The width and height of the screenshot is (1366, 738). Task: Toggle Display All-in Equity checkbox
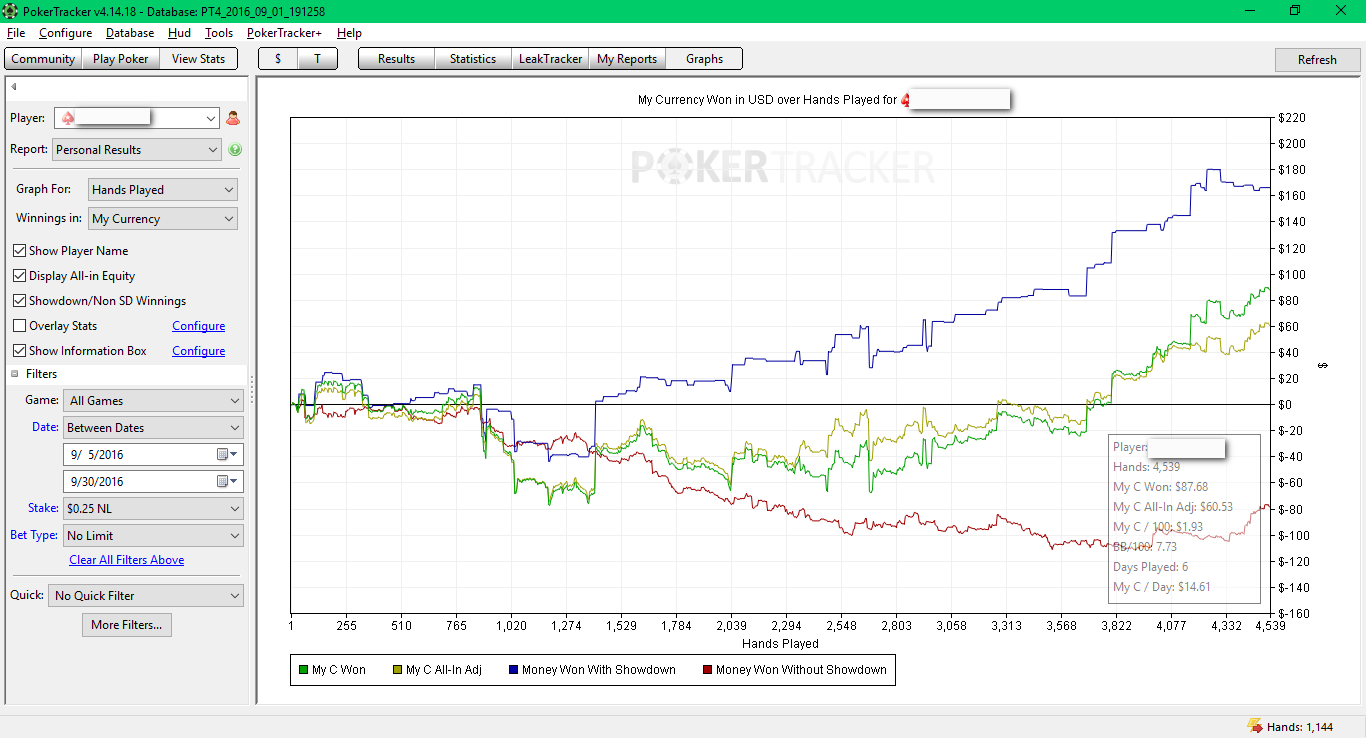19,276
